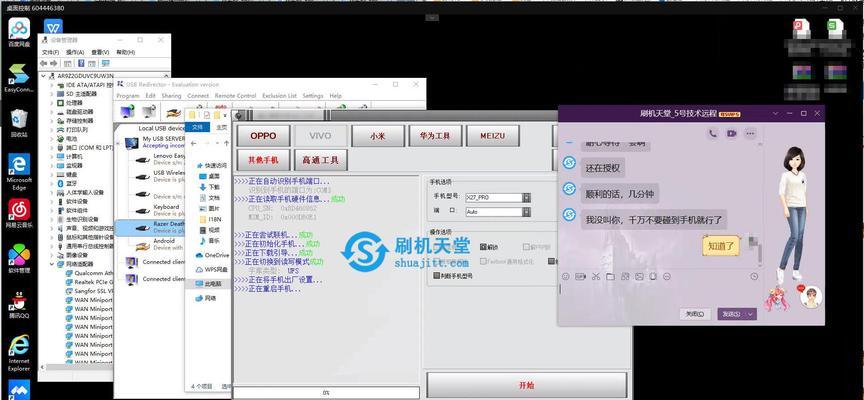
Task: Open dropdown arrow beside chat 发送 button
Action: point(751,314)
